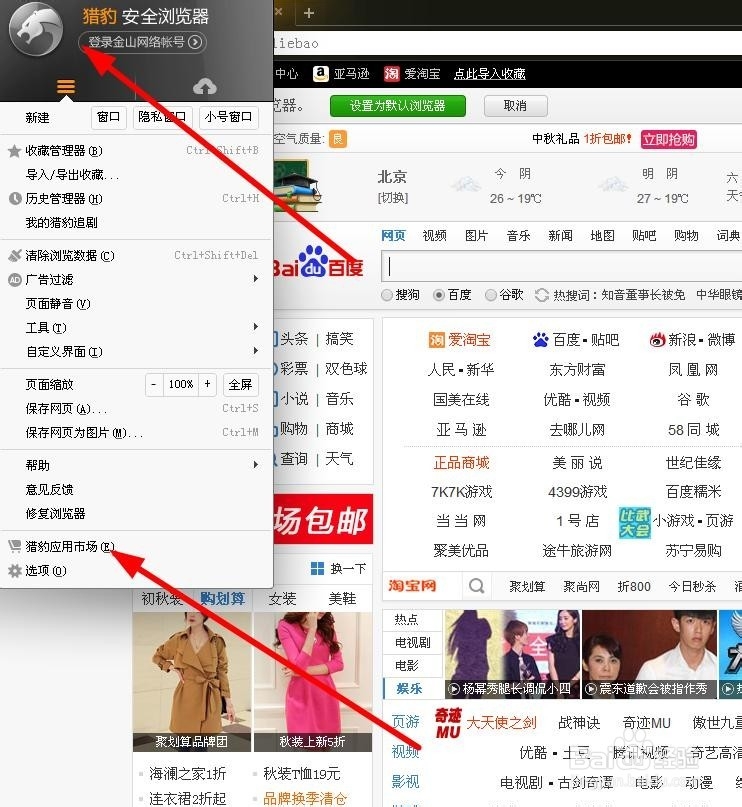The image size is (742, 807).
Task: Click the 奇迹MU game logo
Action: point(448,723)
